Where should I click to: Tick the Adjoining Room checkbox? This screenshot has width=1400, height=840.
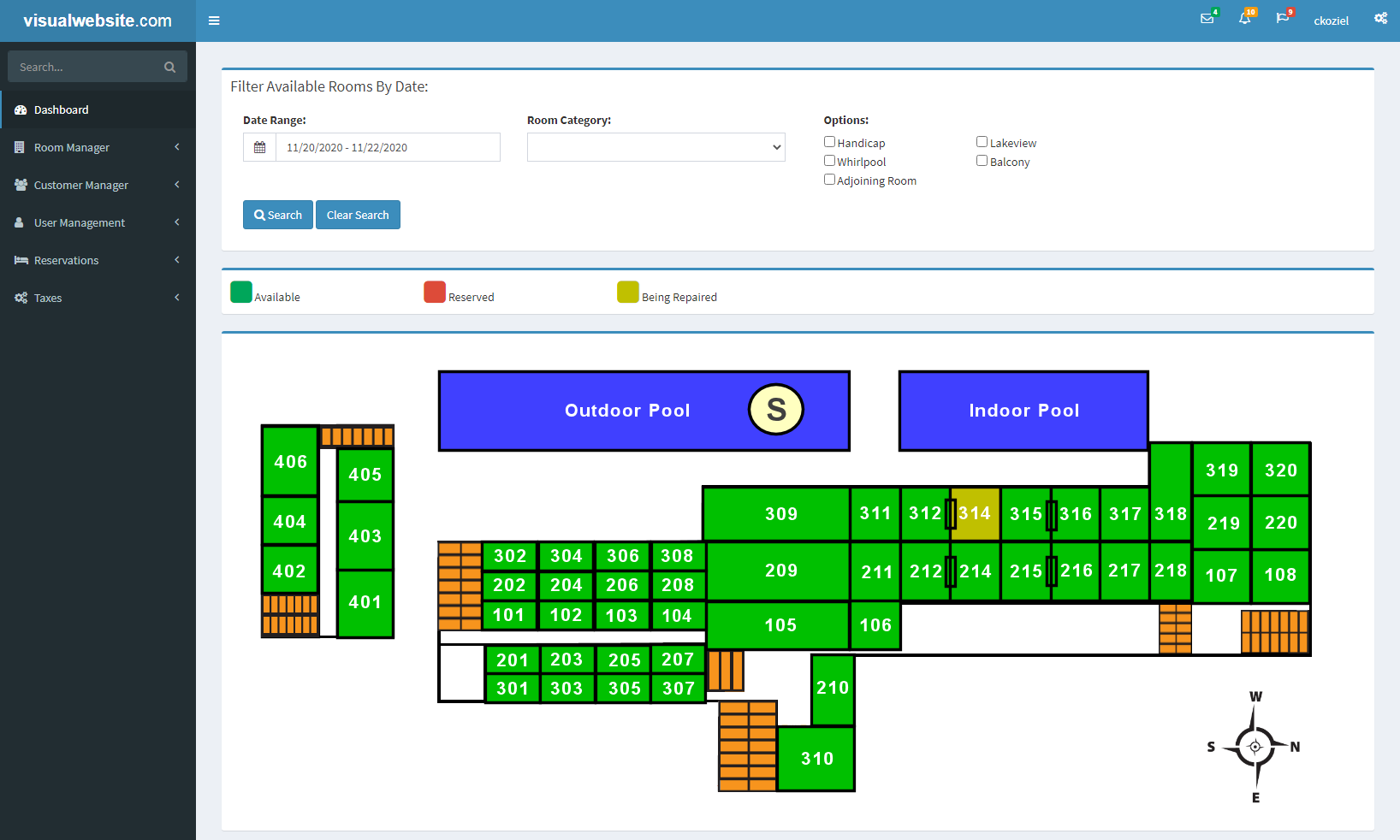pyautogui.click(x=829, y=180)
